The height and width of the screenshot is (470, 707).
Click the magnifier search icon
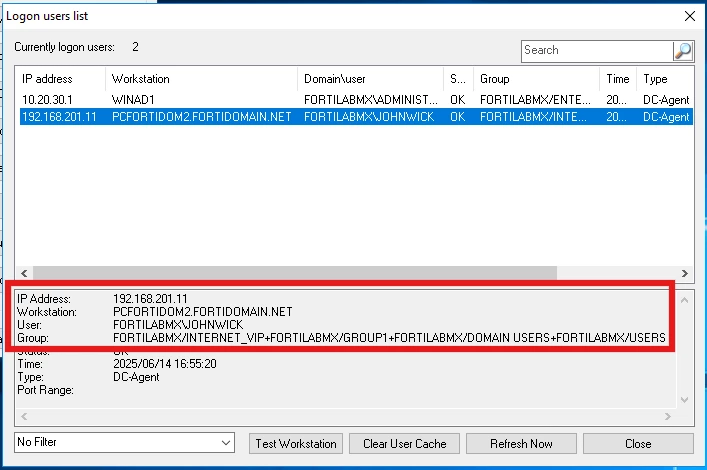(683, 51)
